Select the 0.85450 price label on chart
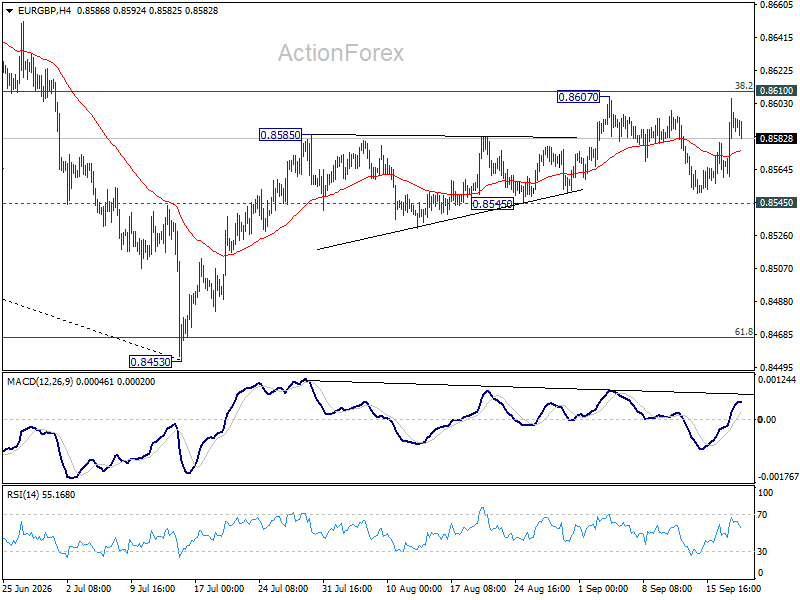Viewport: 800px width, 600px height. pyautogui.click(x=492, y=204)
